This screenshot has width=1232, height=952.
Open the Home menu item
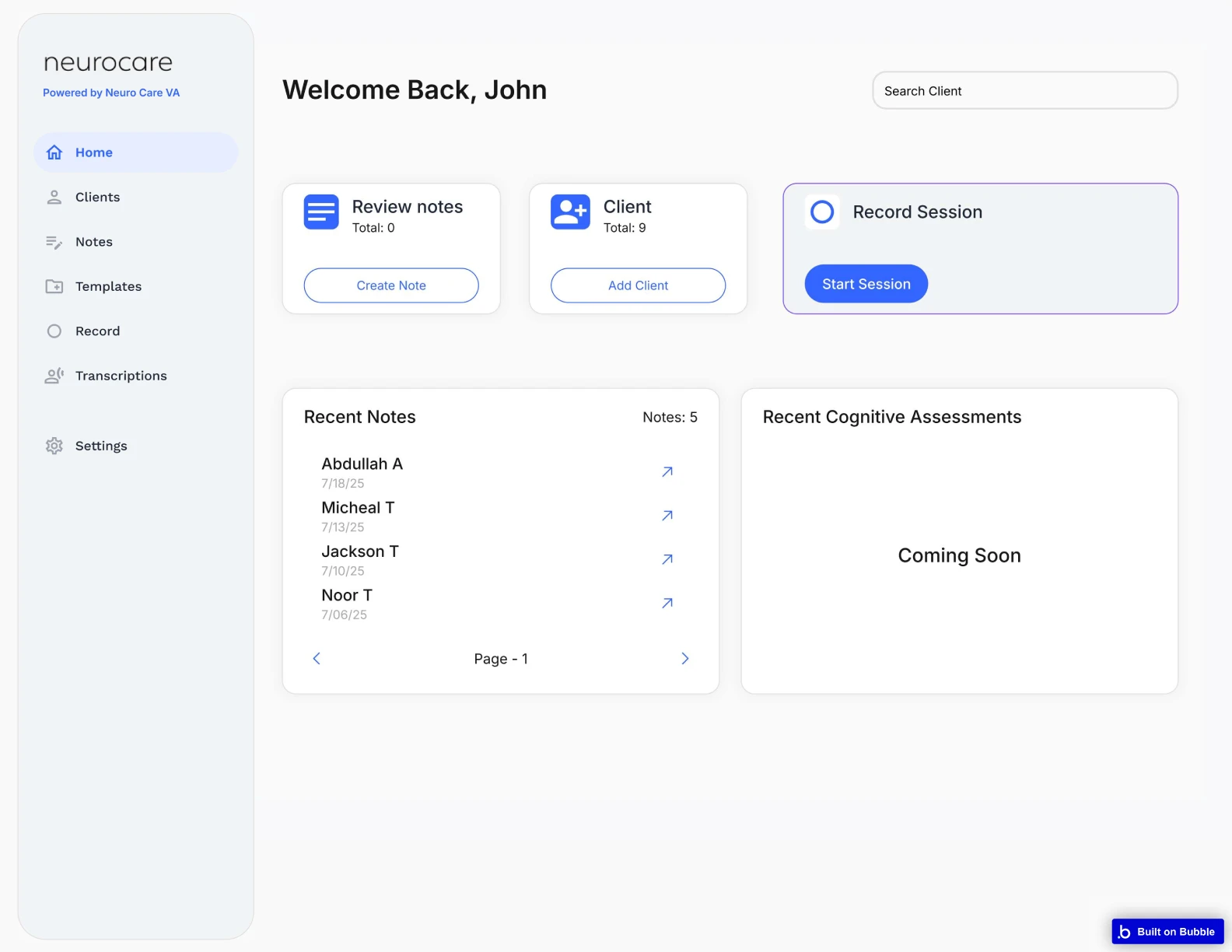click(x=135, y=152)
